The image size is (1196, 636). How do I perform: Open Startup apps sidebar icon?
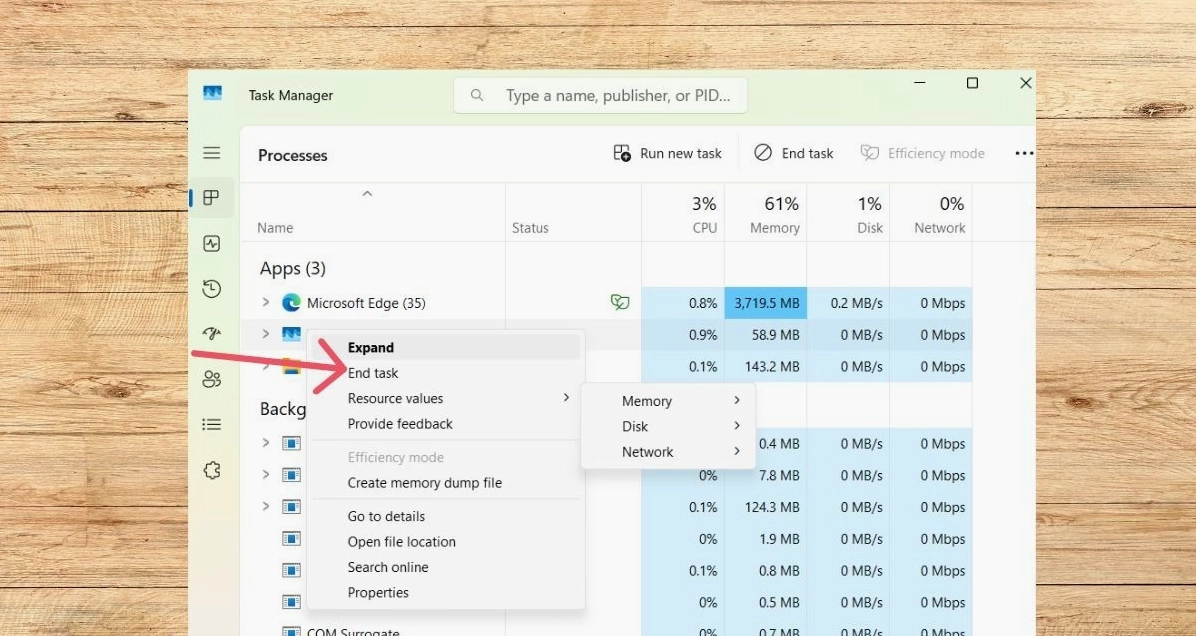[x=211, y=334]
